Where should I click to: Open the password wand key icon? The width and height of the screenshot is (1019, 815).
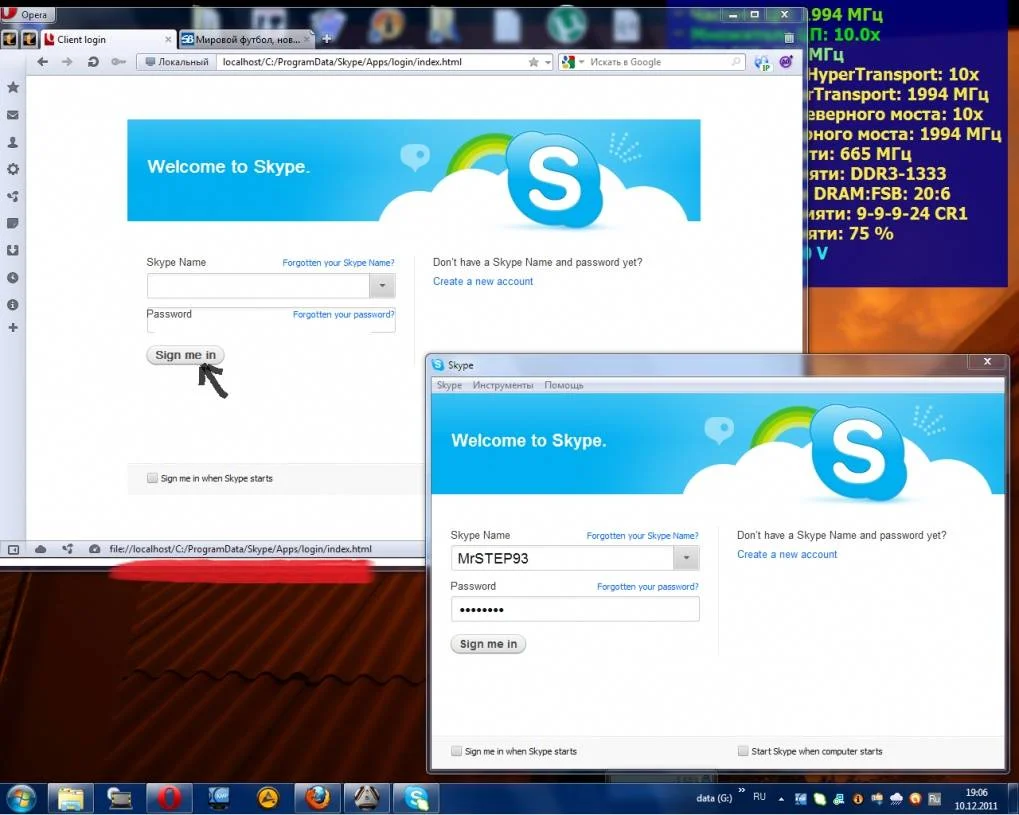tap(118, 62)
